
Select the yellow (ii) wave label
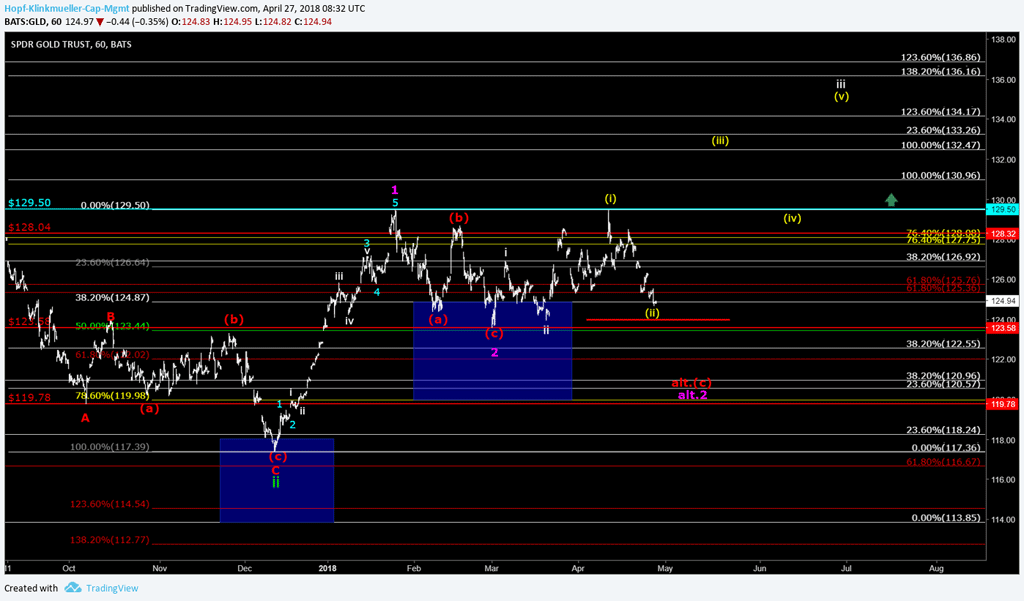652,312
